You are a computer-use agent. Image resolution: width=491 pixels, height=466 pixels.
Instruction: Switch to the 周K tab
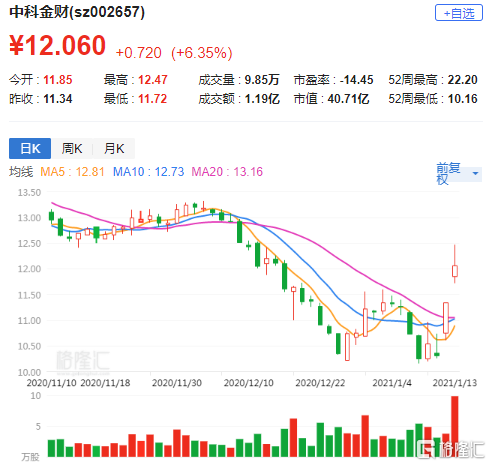pyautogui.click(x=72, y=148)
